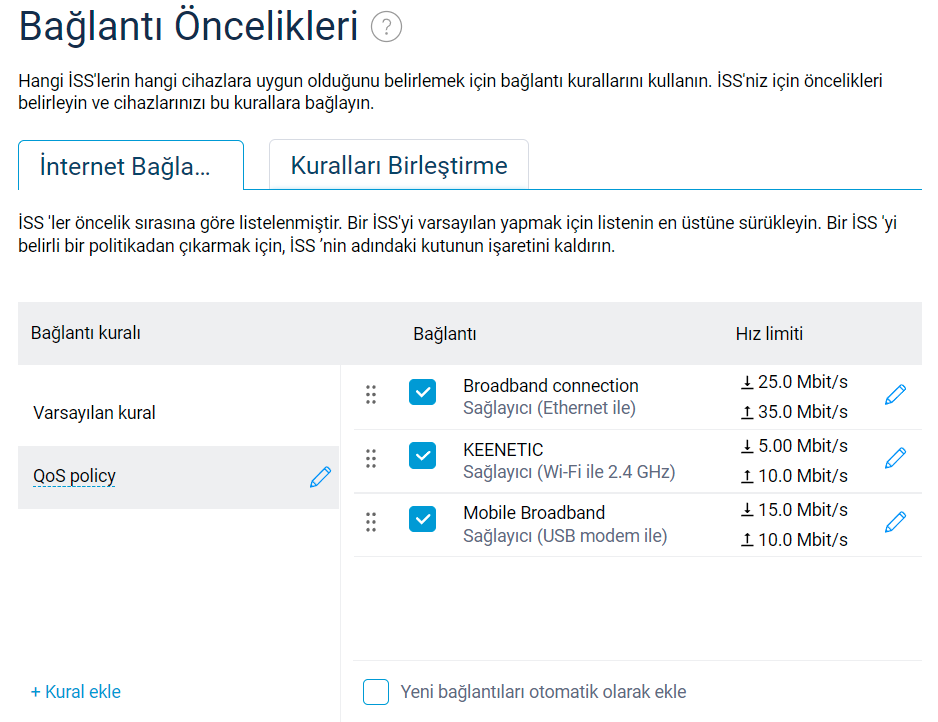Viewport: 938px width, 722px height.
Task: Grab Mobile Broadband drag handle
Action: point(371,522)
